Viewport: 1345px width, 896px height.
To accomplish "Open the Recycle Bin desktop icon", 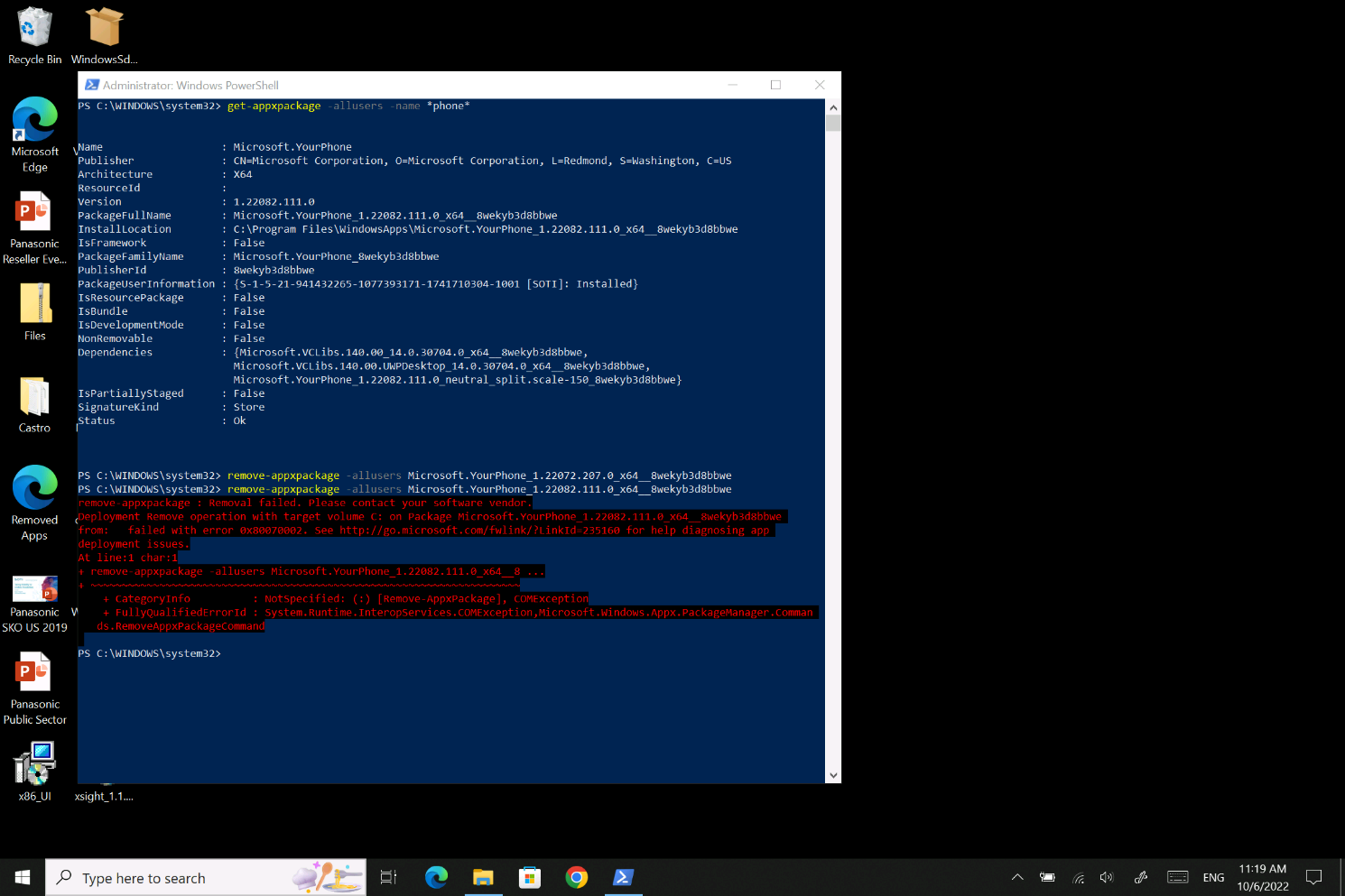I will [x=34, y=36].
